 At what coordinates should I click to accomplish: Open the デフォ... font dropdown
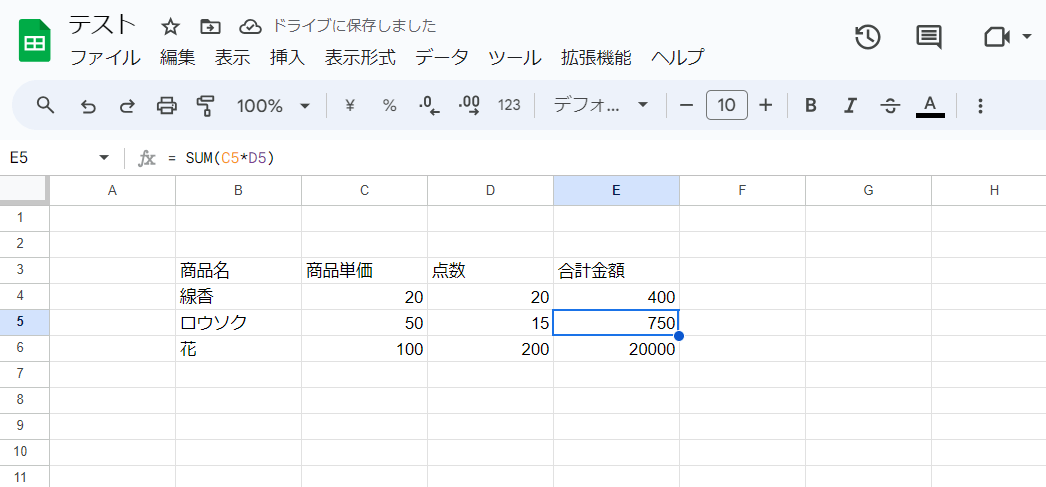click(601, 105)
